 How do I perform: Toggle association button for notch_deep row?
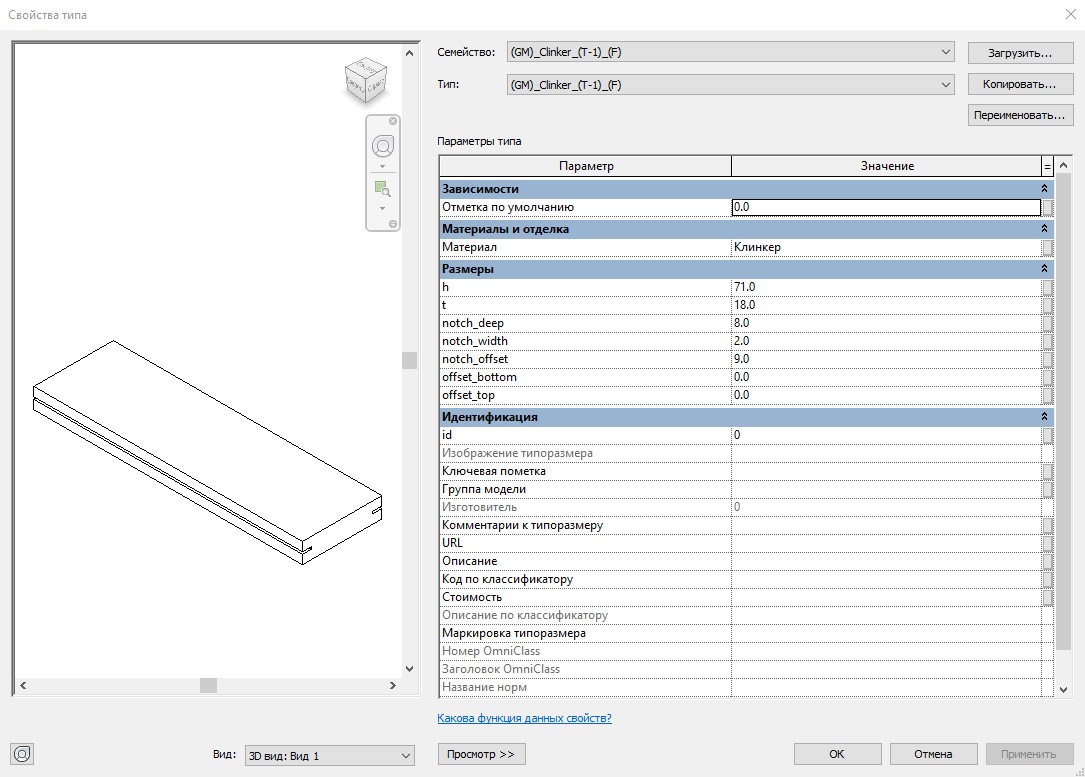1048,323
